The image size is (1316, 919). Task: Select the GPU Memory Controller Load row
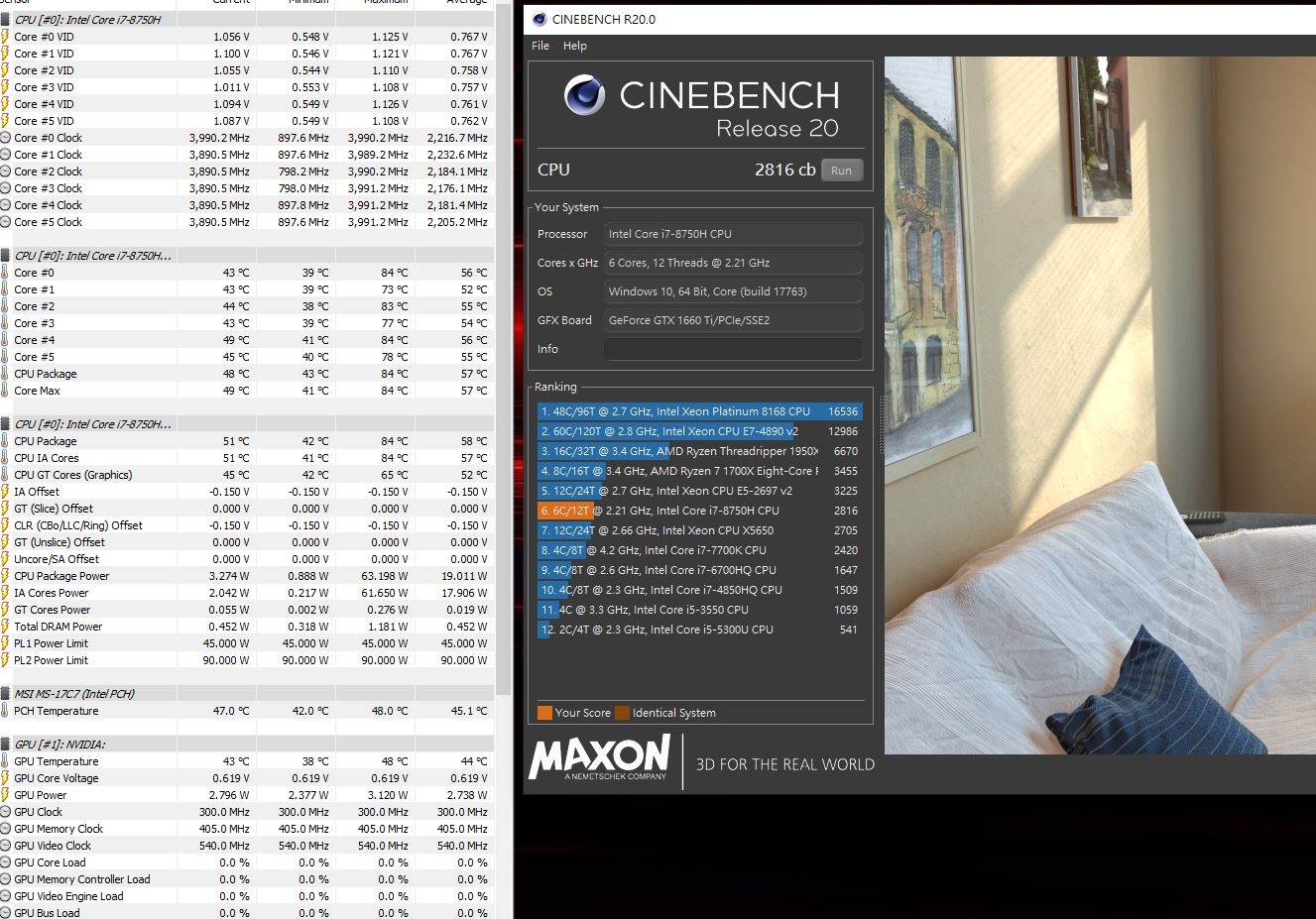[246, 879]
